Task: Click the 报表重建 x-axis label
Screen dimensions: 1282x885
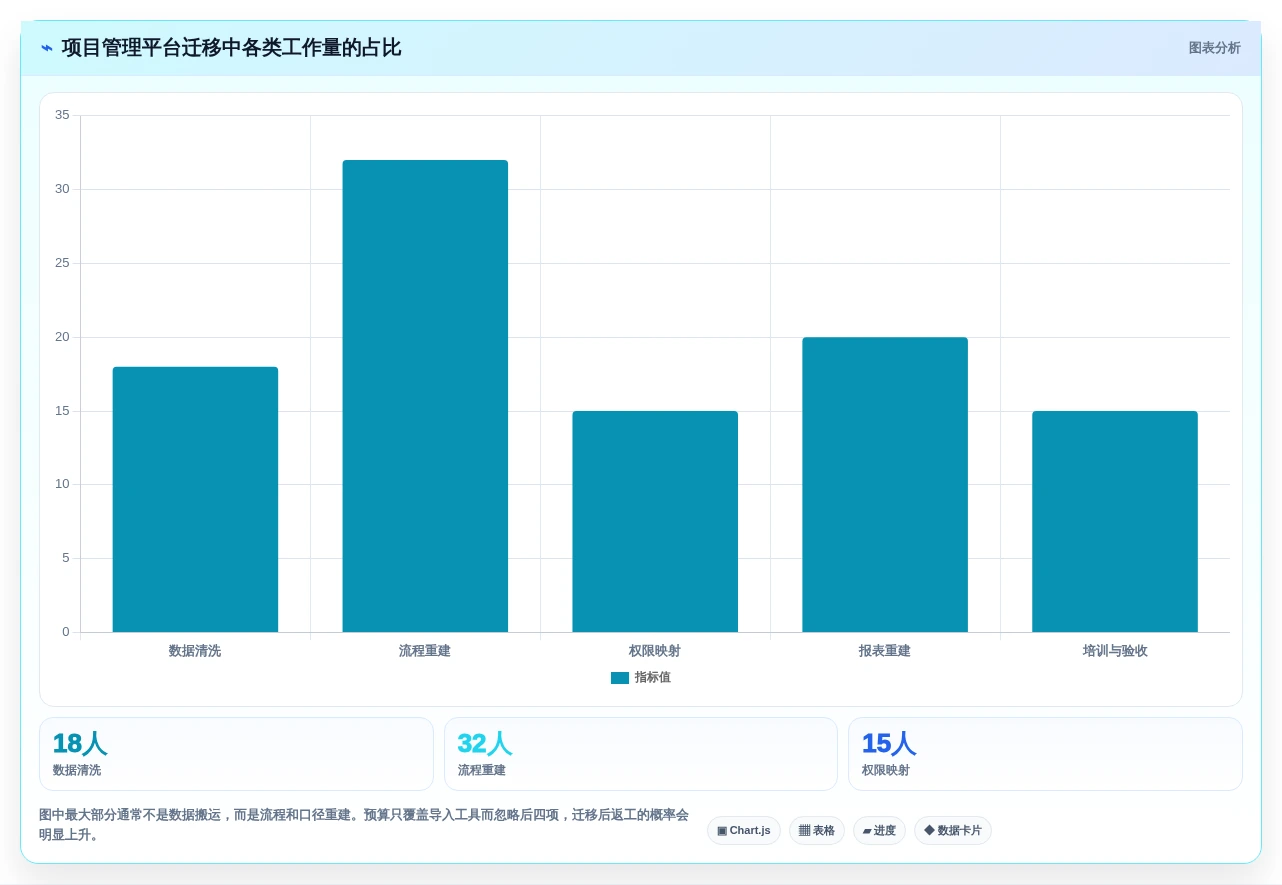Action: (885, 651)
